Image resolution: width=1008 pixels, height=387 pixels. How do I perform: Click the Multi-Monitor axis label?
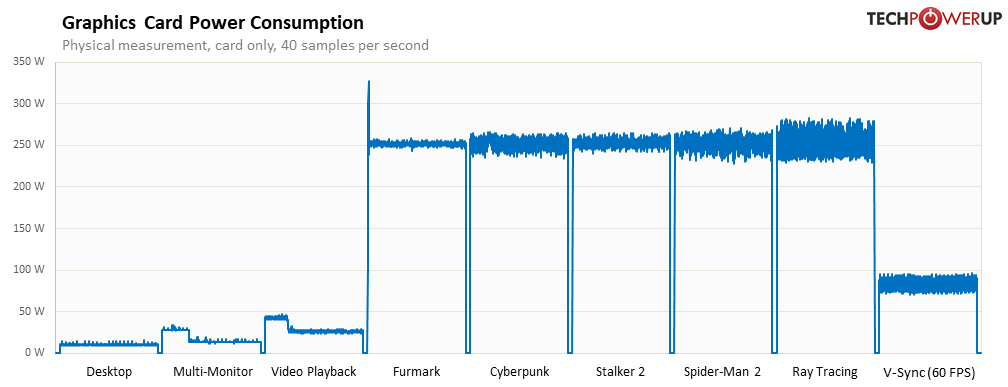(x=213, y=372)
